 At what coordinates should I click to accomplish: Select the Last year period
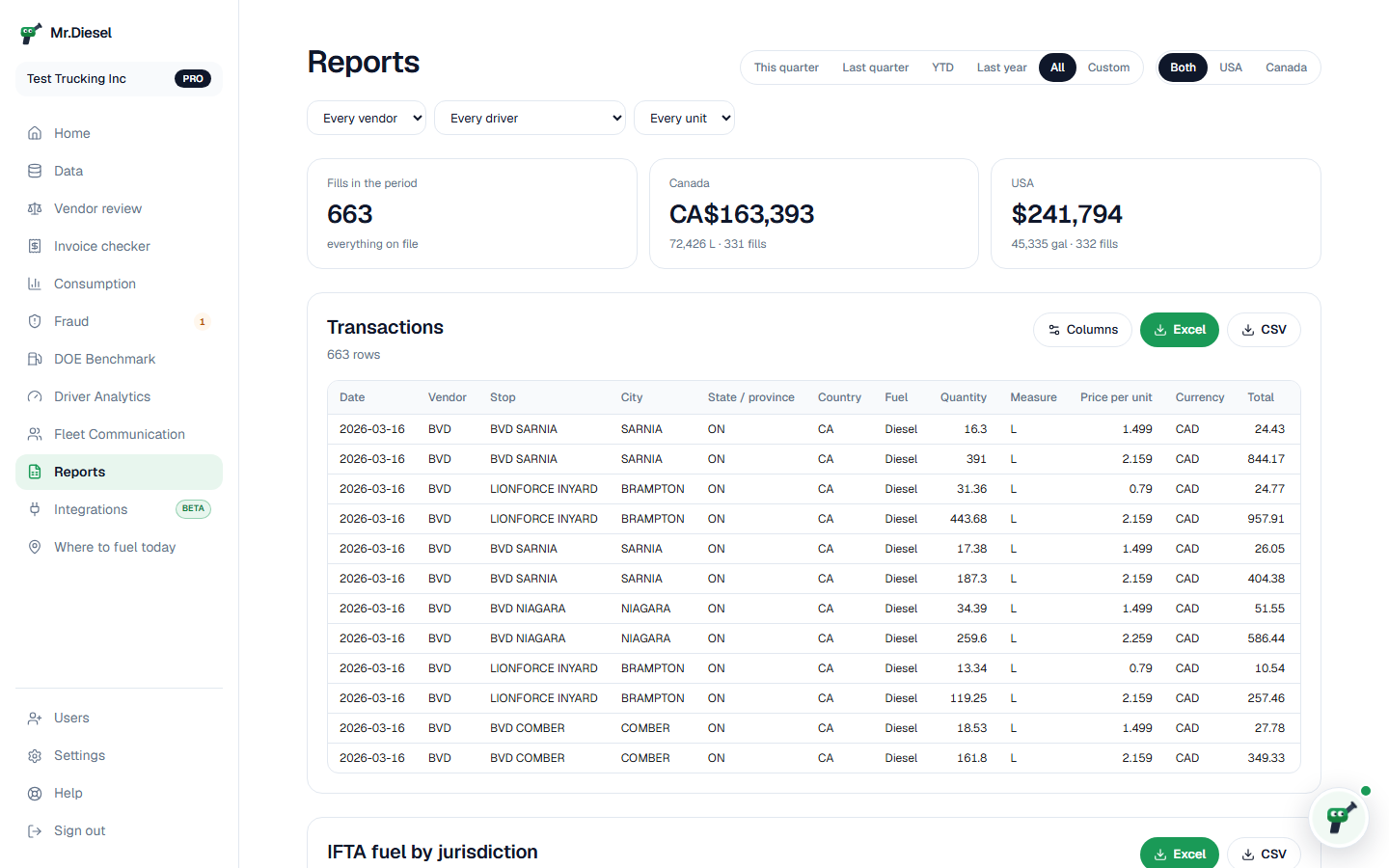pyautogui.click(x=1001, y=68)
